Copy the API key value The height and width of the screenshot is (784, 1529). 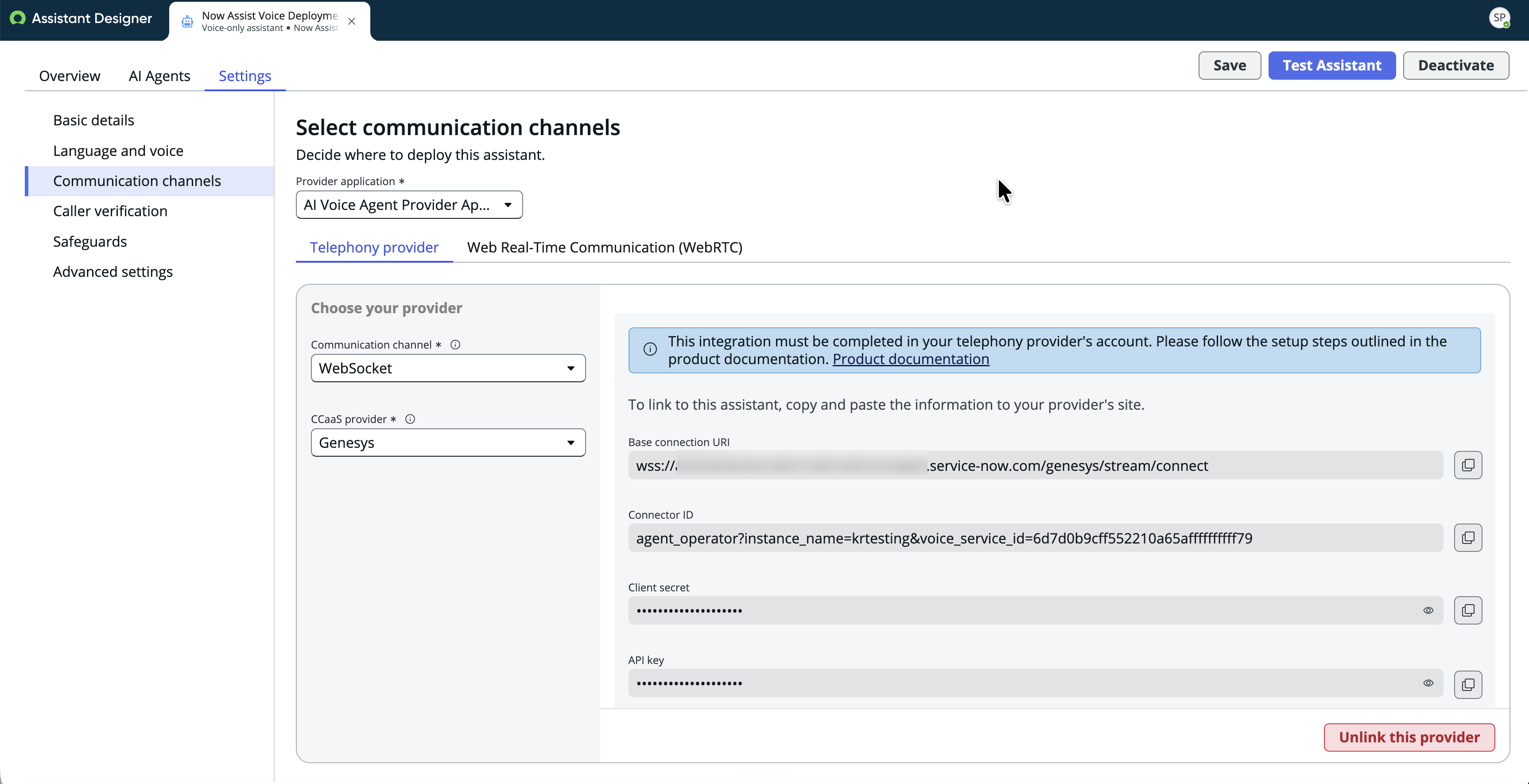coord(1468,684)
